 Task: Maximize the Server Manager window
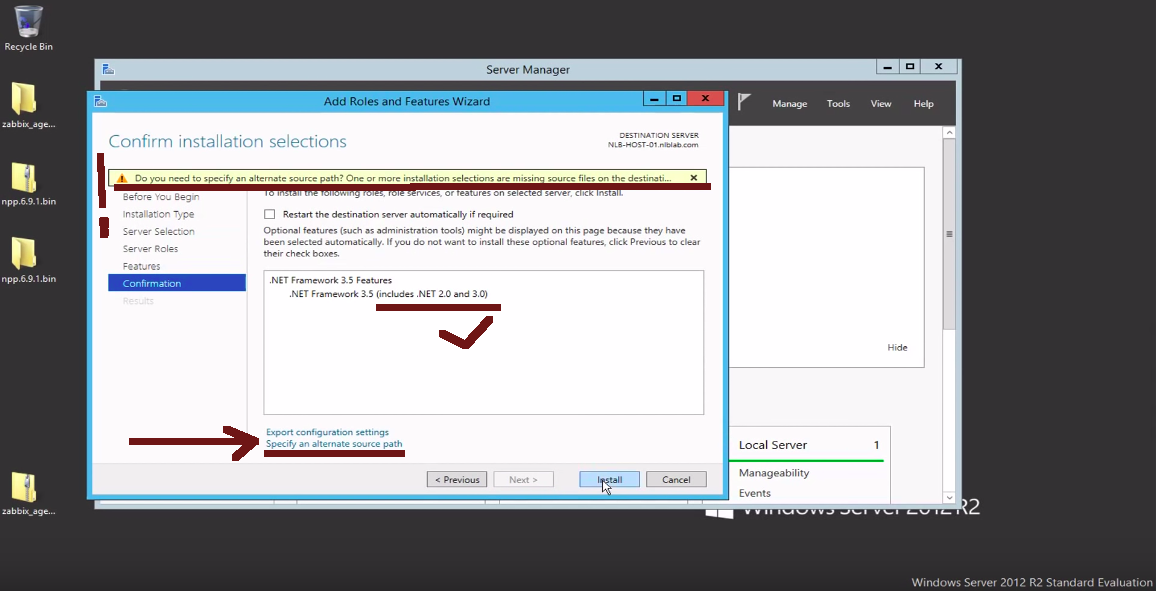point(910,66)
